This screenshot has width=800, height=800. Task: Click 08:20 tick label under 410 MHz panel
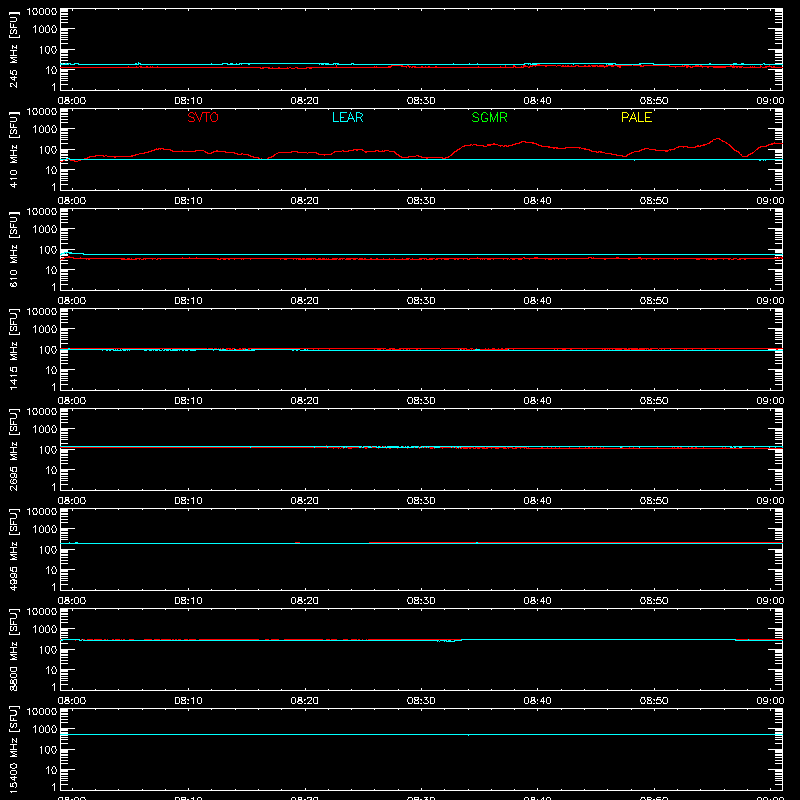pyautogui.click(x=305, y=201)
